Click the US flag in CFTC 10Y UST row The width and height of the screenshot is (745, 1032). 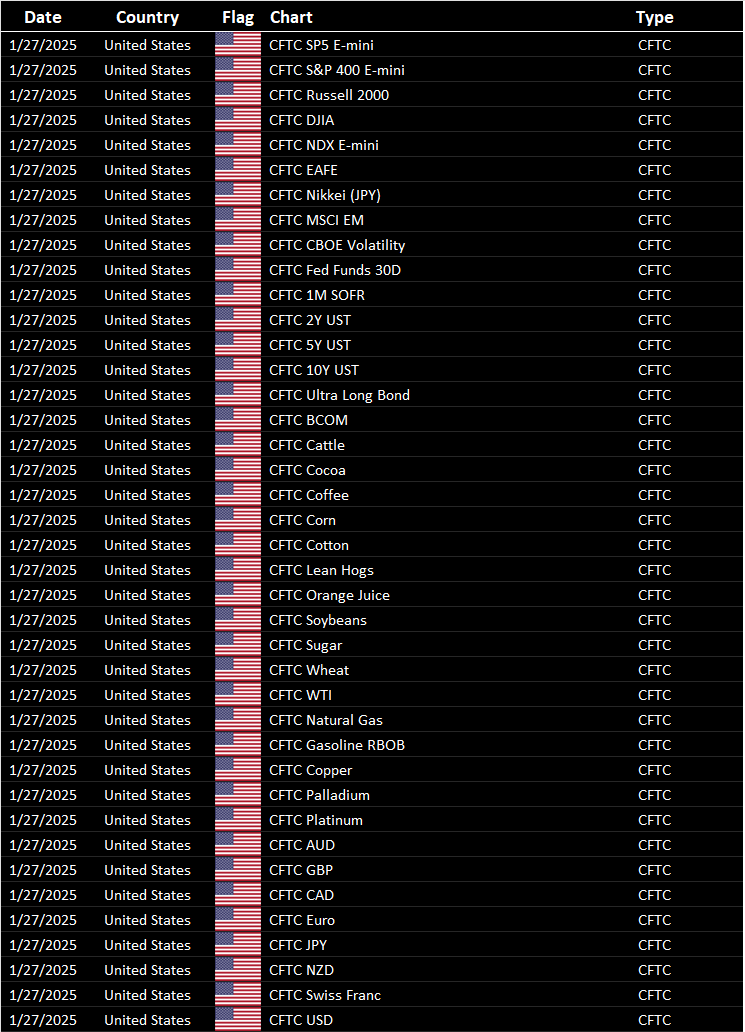point(238,370)
